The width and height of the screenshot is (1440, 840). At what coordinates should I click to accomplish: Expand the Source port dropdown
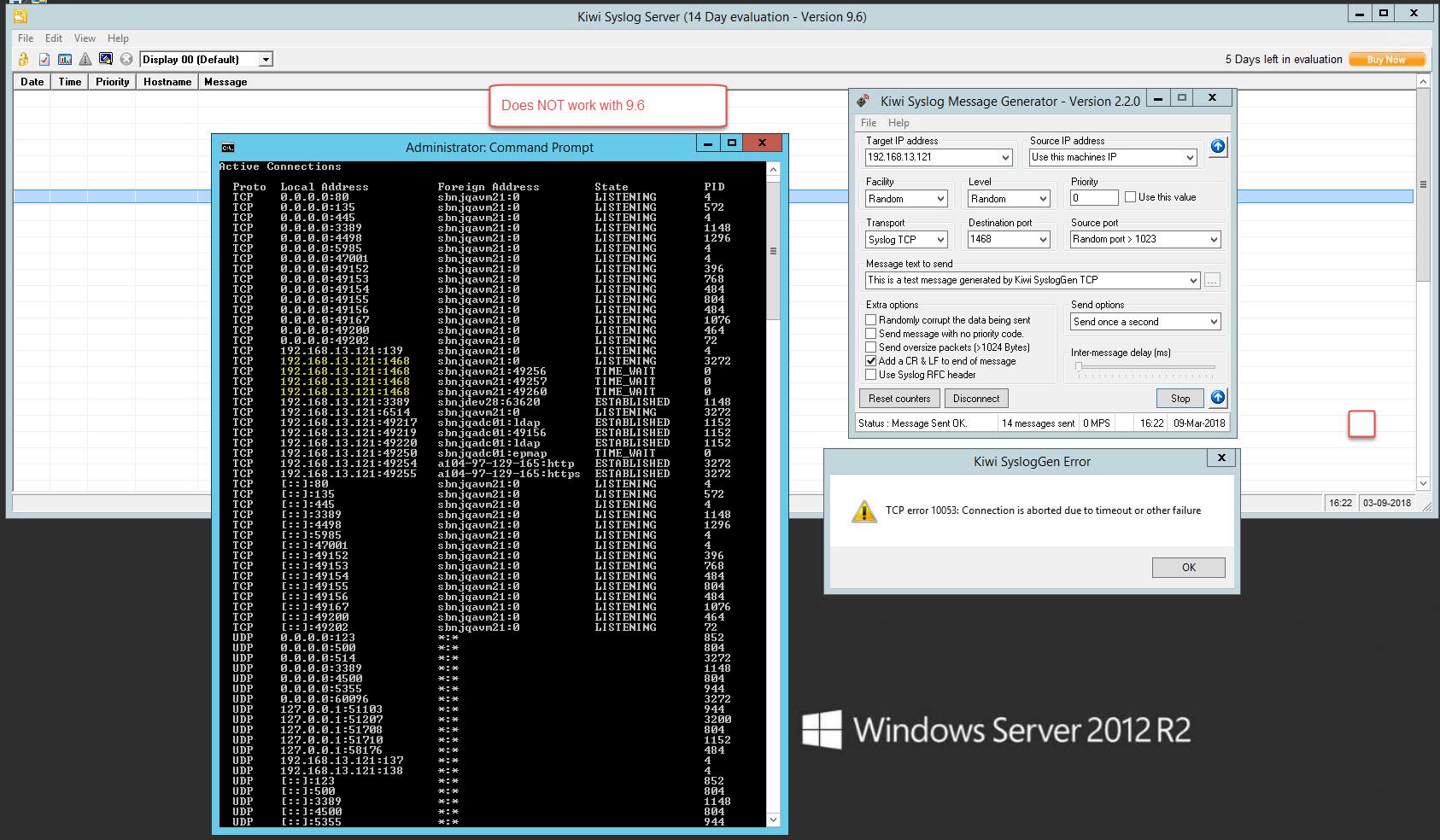click(1214, 240)
